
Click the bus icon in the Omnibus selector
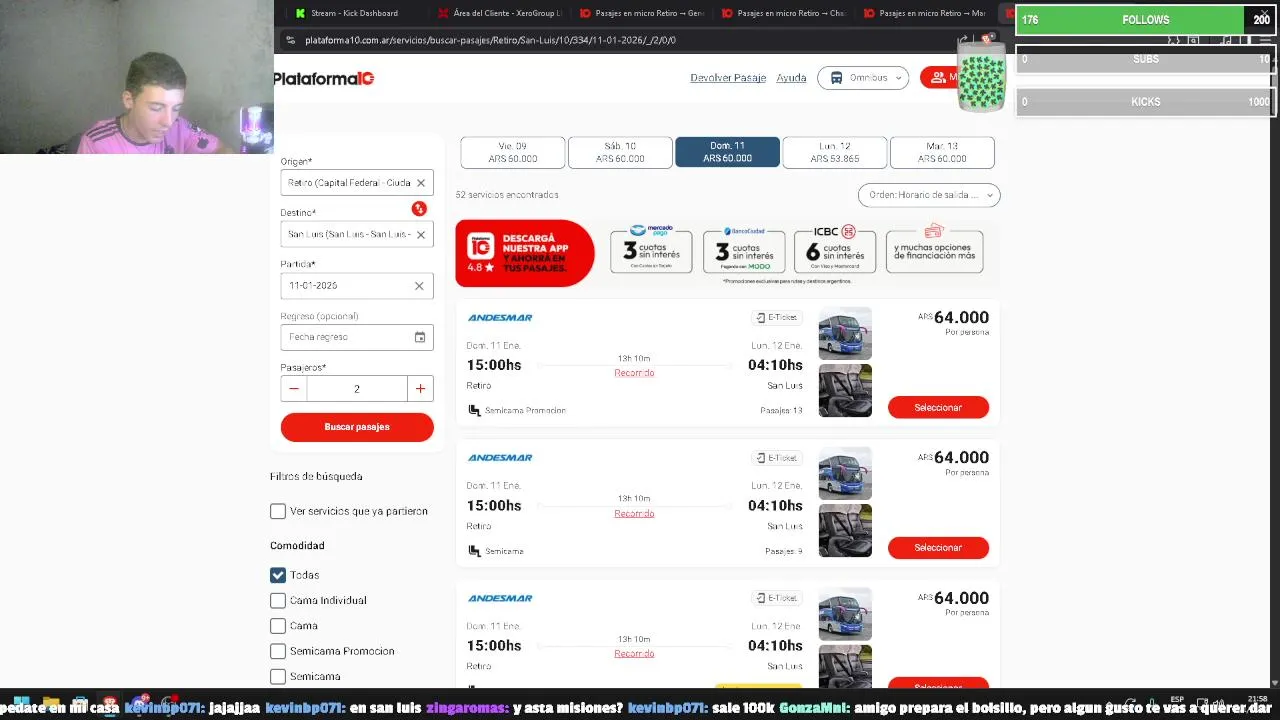pos(836,78)
